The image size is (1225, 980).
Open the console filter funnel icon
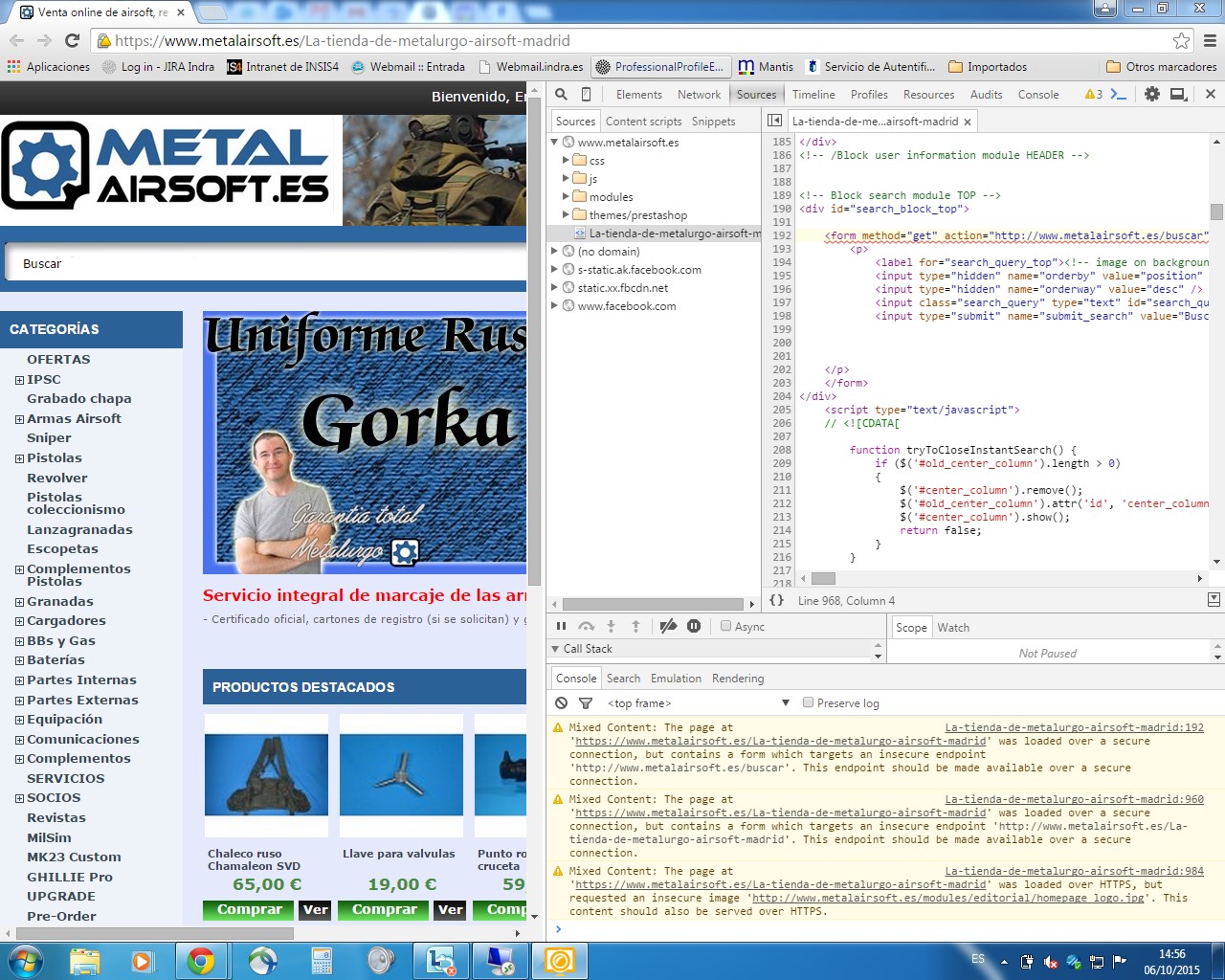(x=586, y=702)
